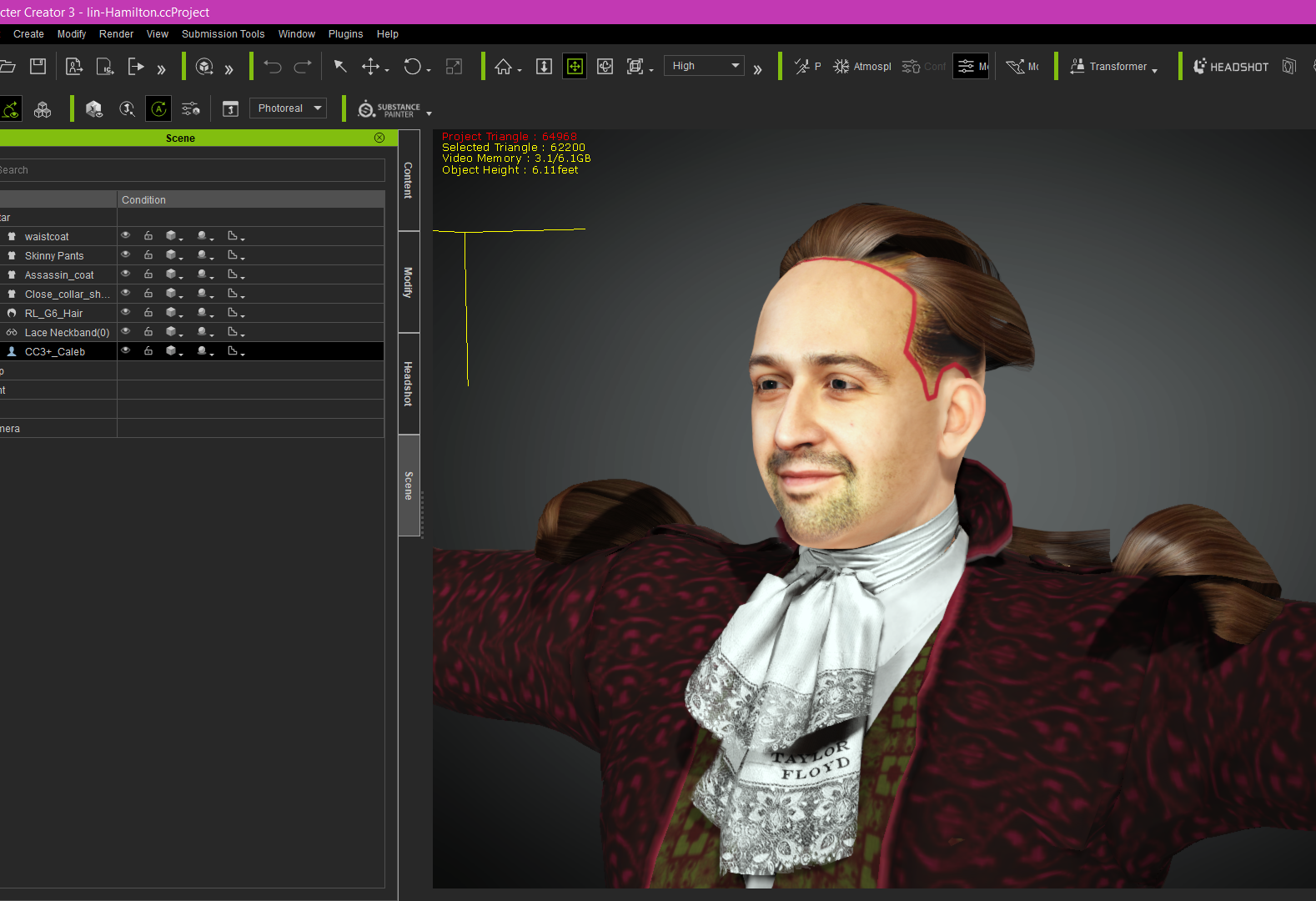
Task: Click the sliders settings icon next to auto-update
Action: (x=191, y=108)
